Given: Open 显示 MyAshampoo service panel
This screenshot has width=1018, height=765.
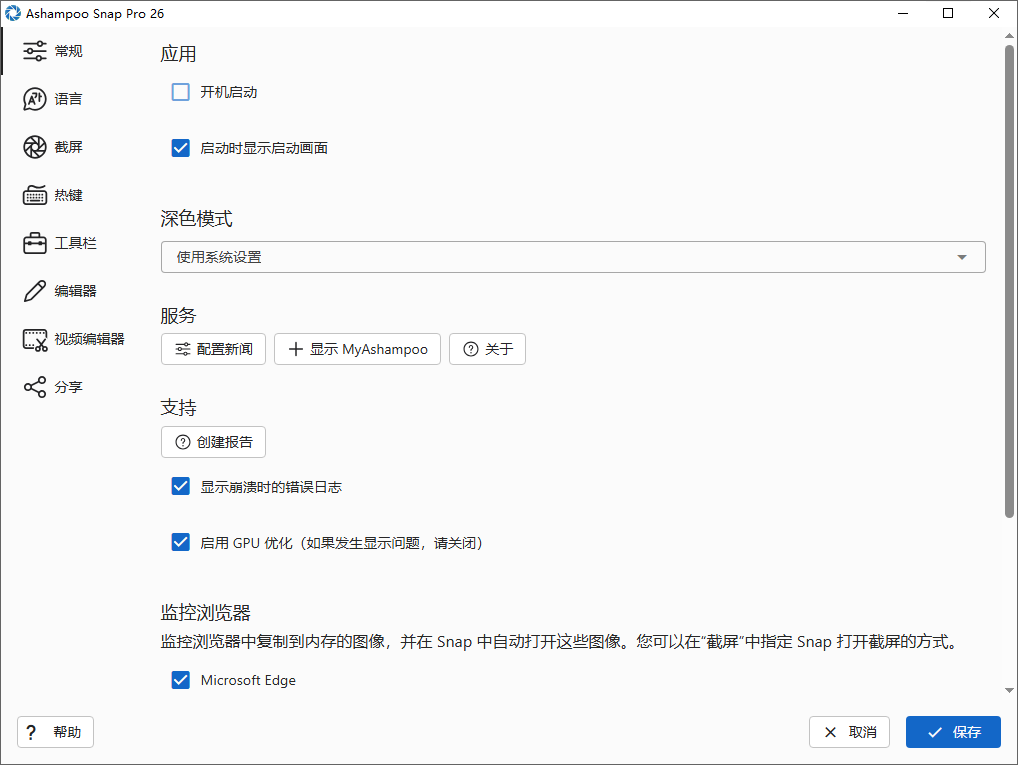Looking at the screenshot, I should click(357, 349).
